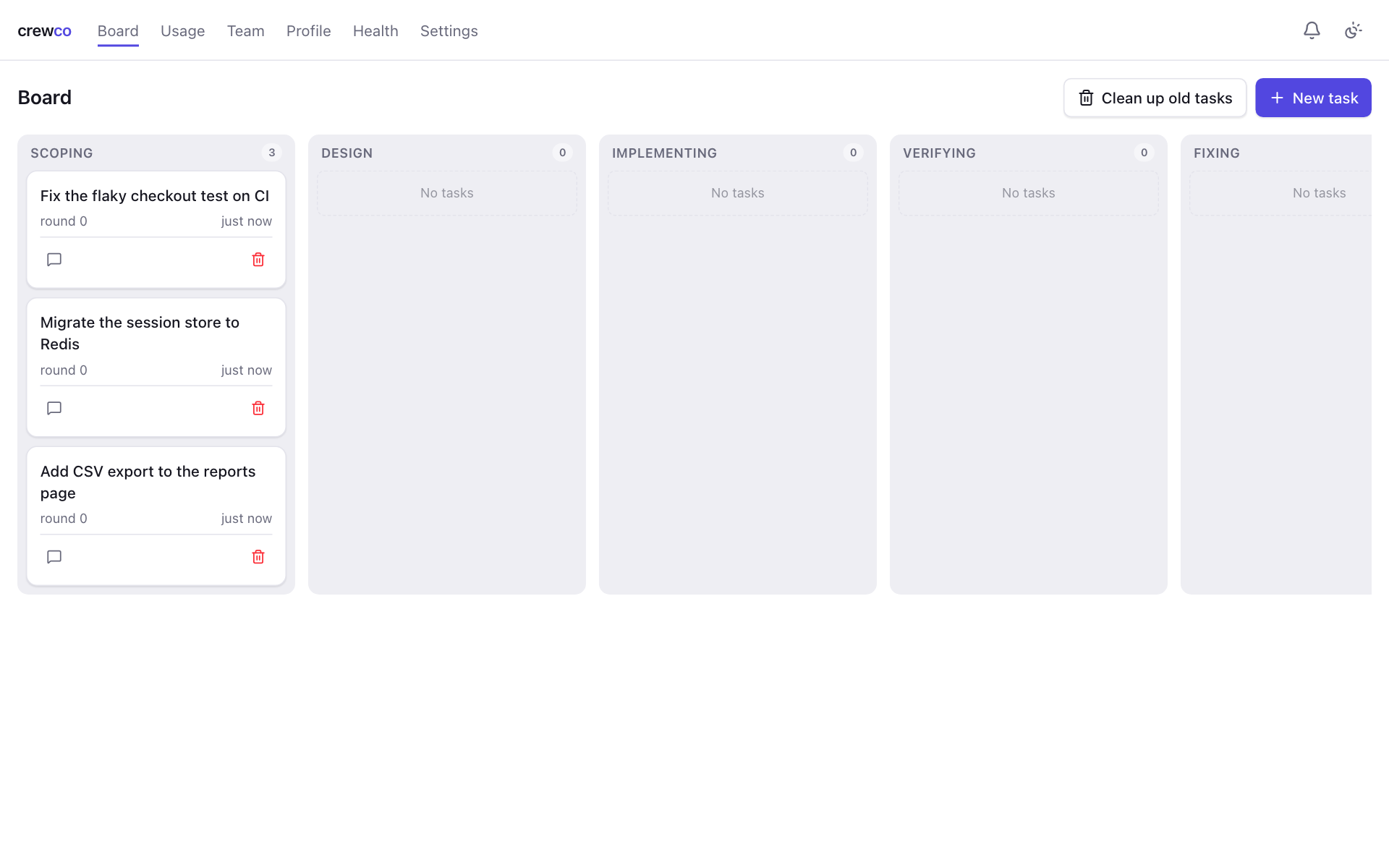This screenshot has height=868, width=1389.
Task: Open comments on the flaky checkout test card
Action: (x=54, y=260)
